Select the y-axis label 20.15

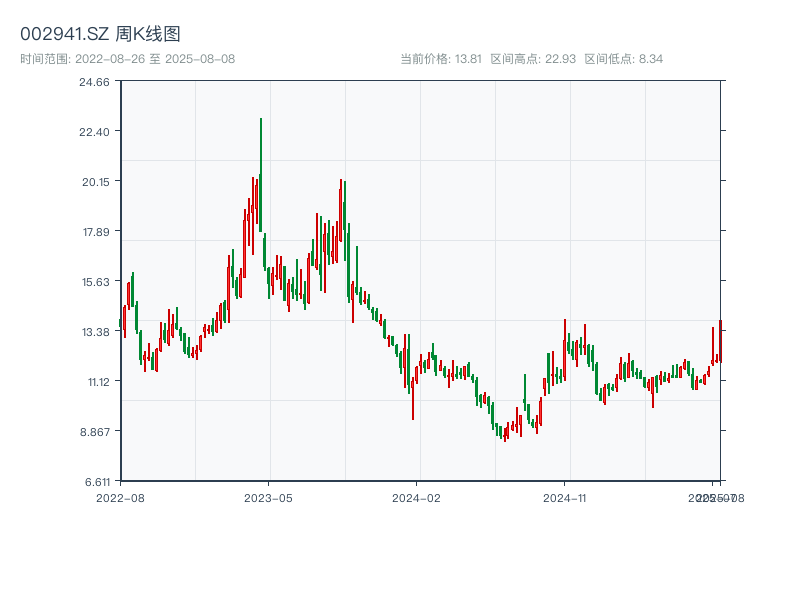point(95,182)
